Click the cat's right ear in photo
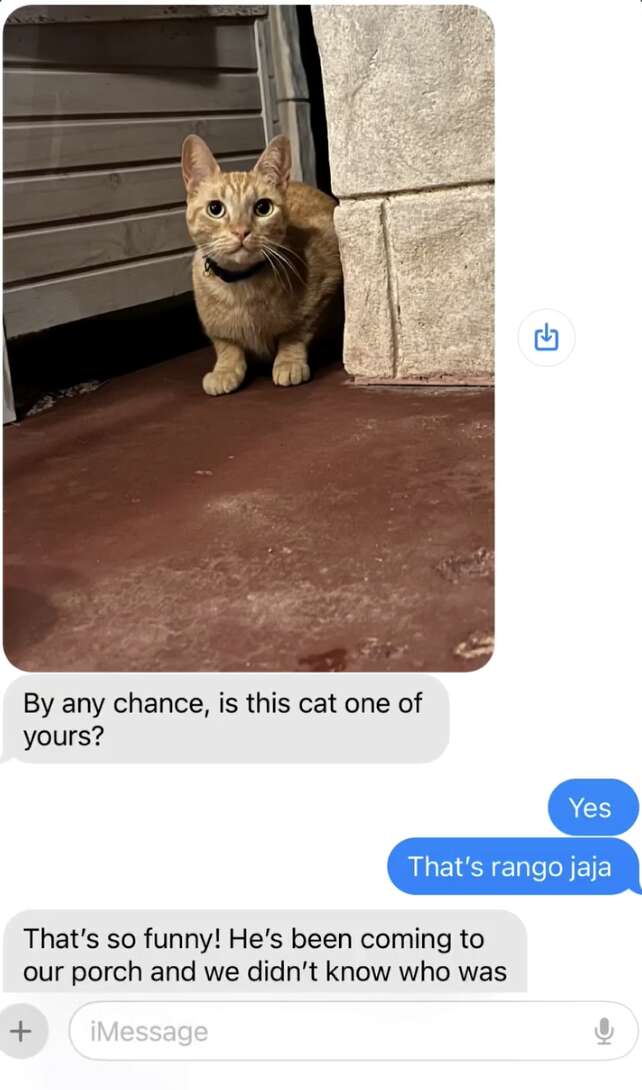This screenshot has width=642, height=1090. (x=275, y=161)
